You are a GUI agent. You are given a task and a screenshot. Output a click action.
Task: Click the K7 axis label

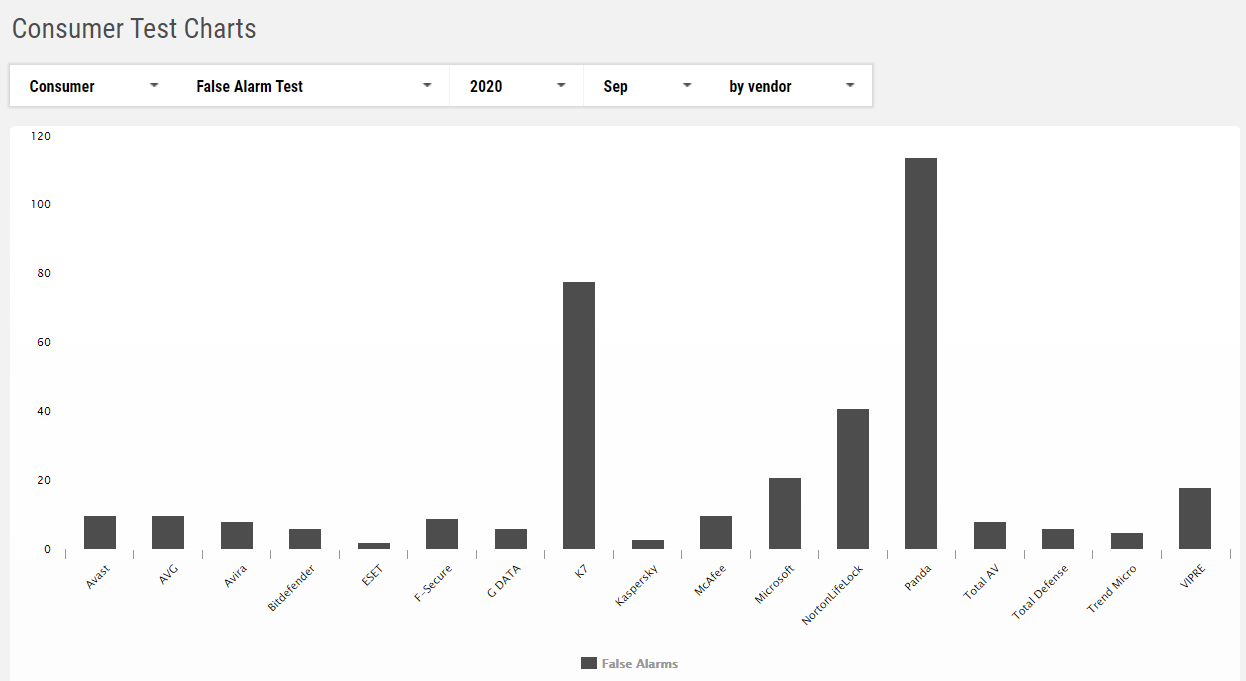582,572
